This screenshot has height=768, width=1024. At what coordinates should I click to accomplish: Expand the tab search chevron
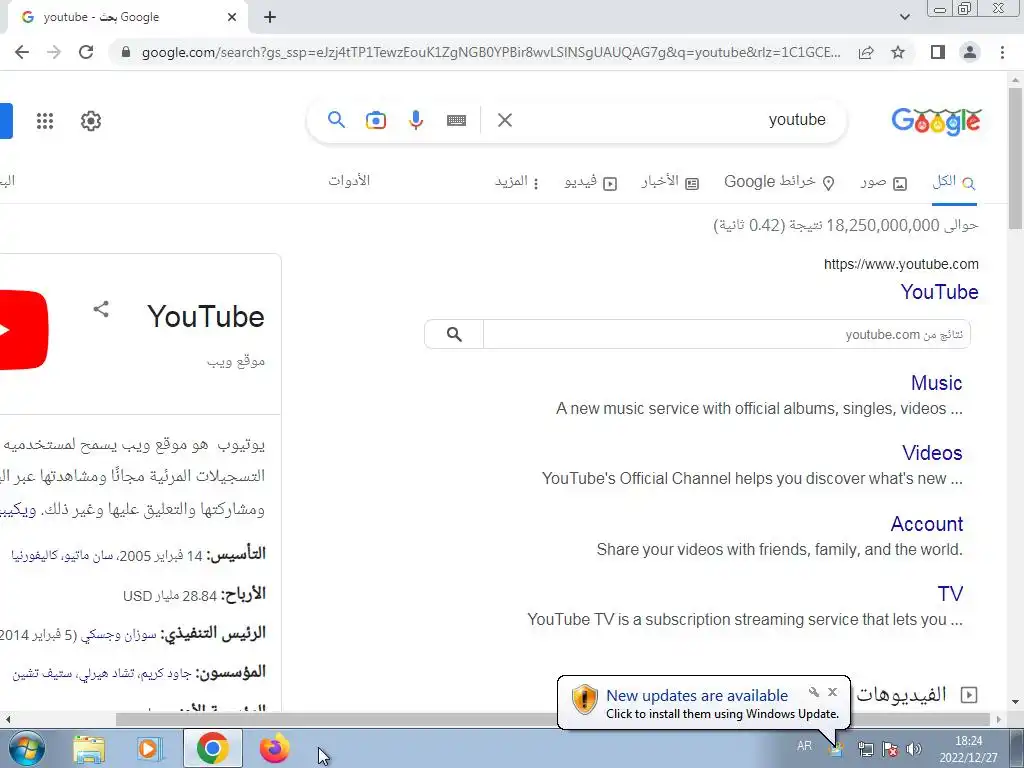904,17
